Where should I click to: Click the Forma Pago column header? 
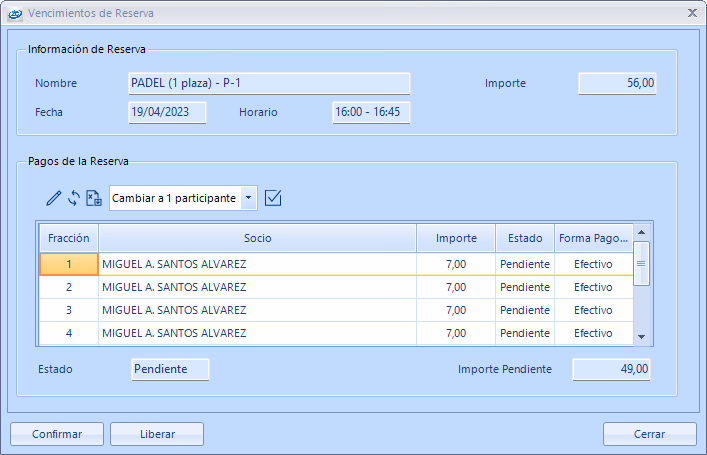tap(593, 238)
